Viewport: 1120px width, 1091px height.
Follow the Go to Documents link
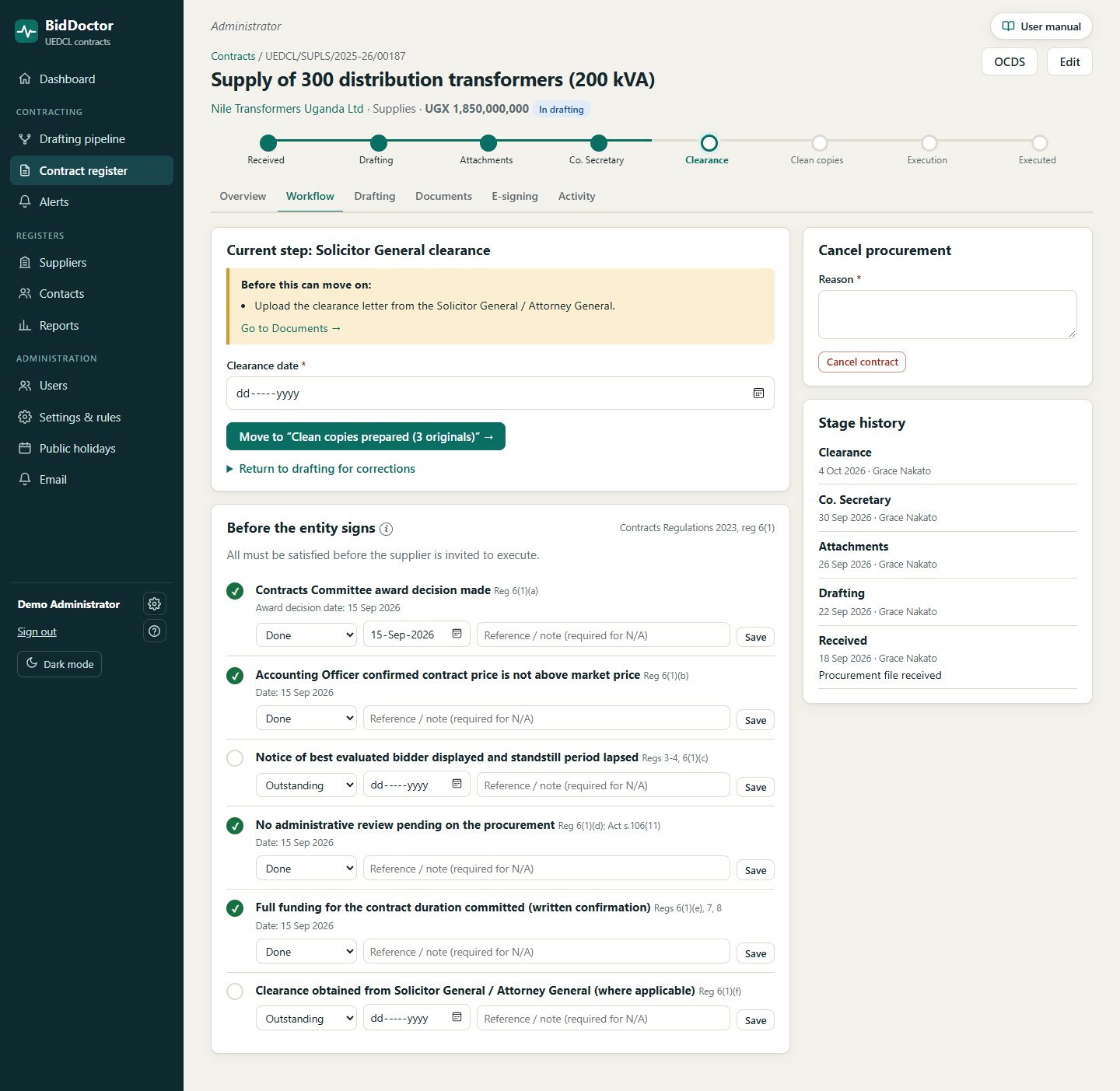[291, 328]
